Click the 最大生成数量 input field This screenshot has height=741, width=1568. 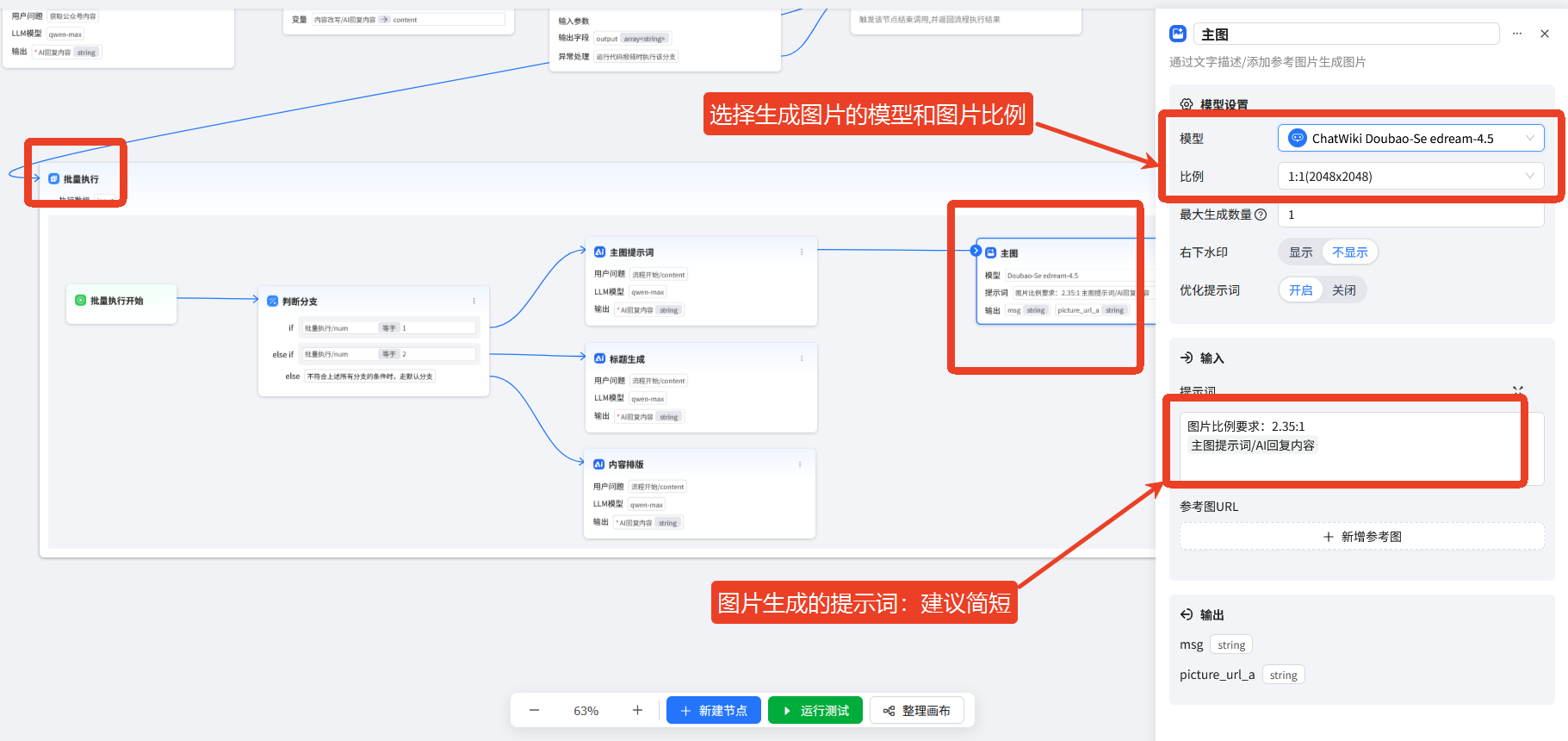[1410, 215]
